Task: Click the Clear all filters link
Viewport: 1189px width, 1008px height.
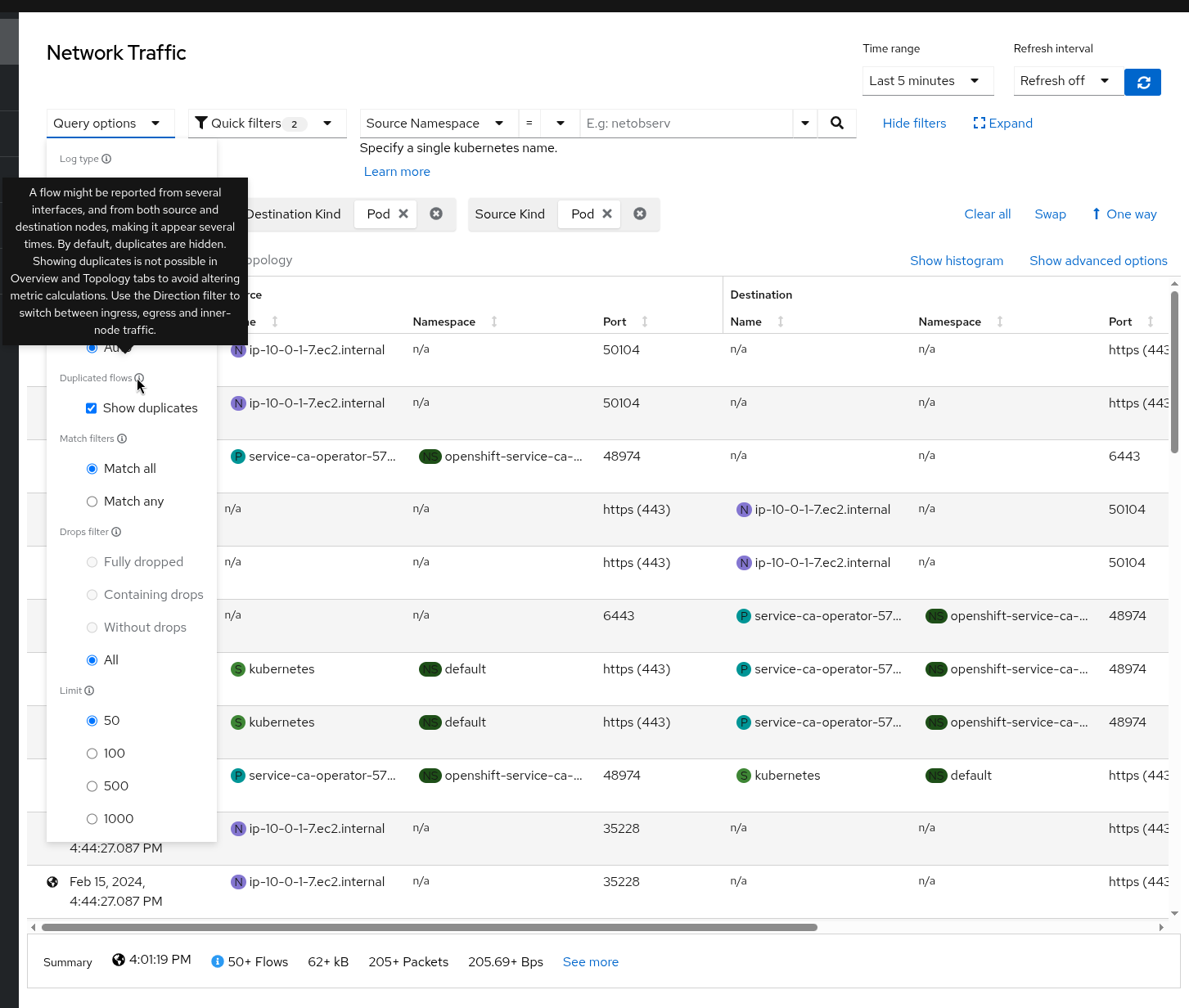Action: pyautogui.click(x=987, y=214)
